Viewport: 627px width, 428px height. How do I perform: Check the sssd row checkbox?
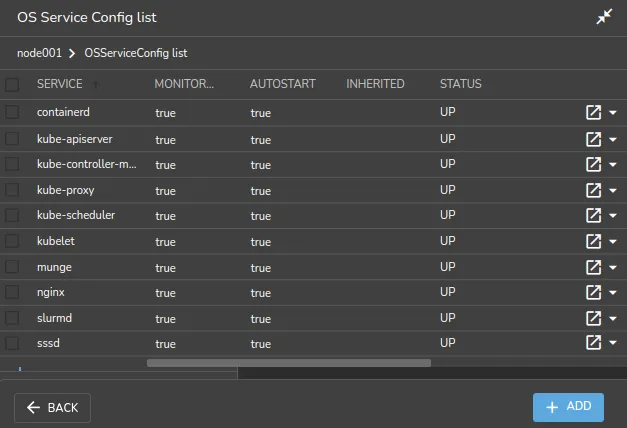pyautogui.click(x=12, y=343)
